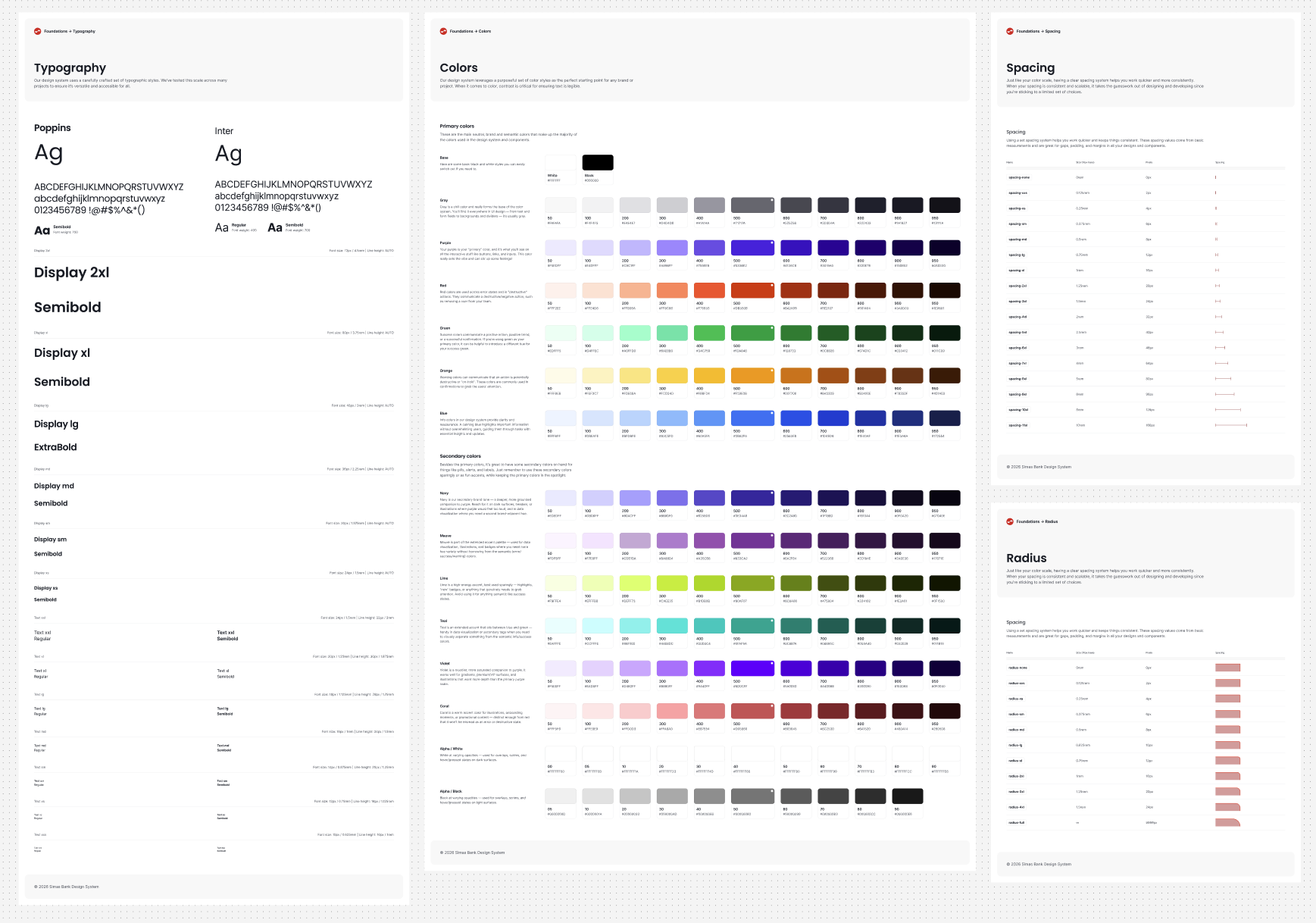Click the red logo beside Foundations → Radius

tap(1010, 521)
